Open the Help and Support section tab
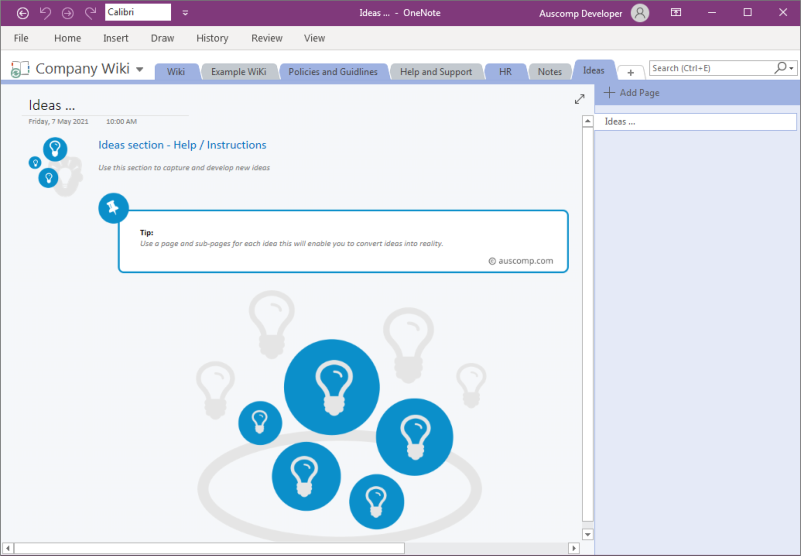Viewport: 801px width, 556px height. pos(436,72)
